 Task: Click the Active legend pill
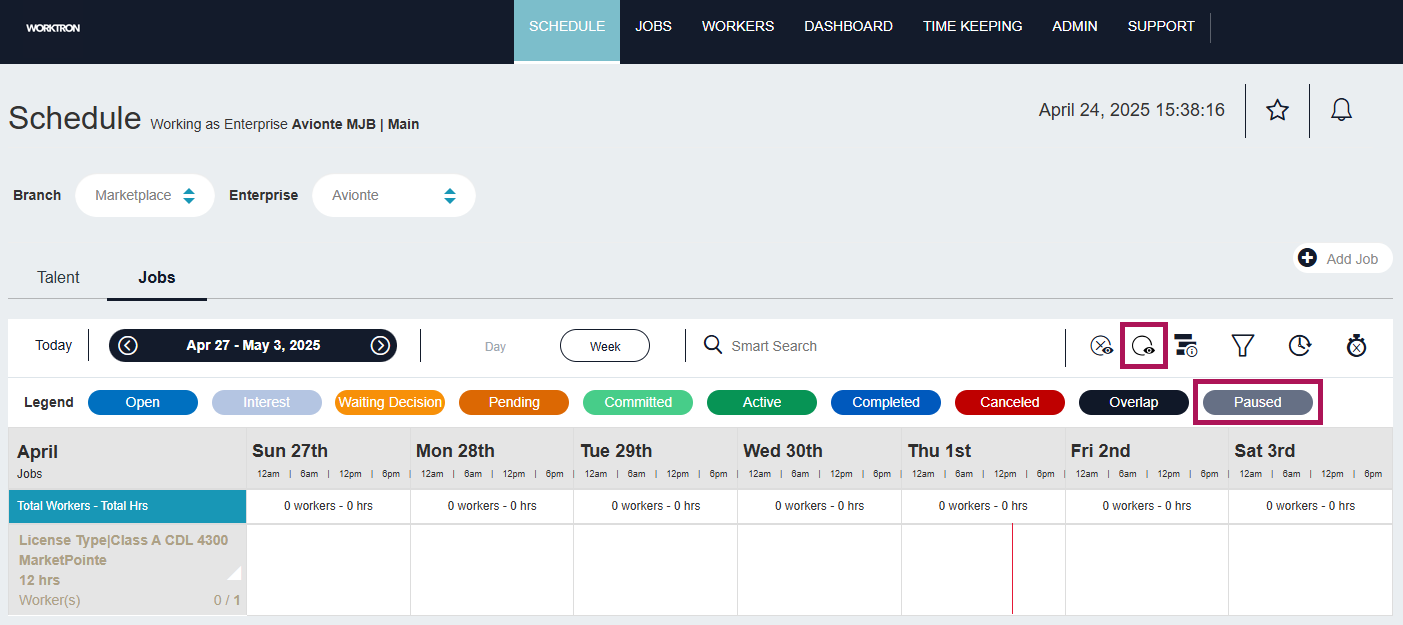coord(762,402)
